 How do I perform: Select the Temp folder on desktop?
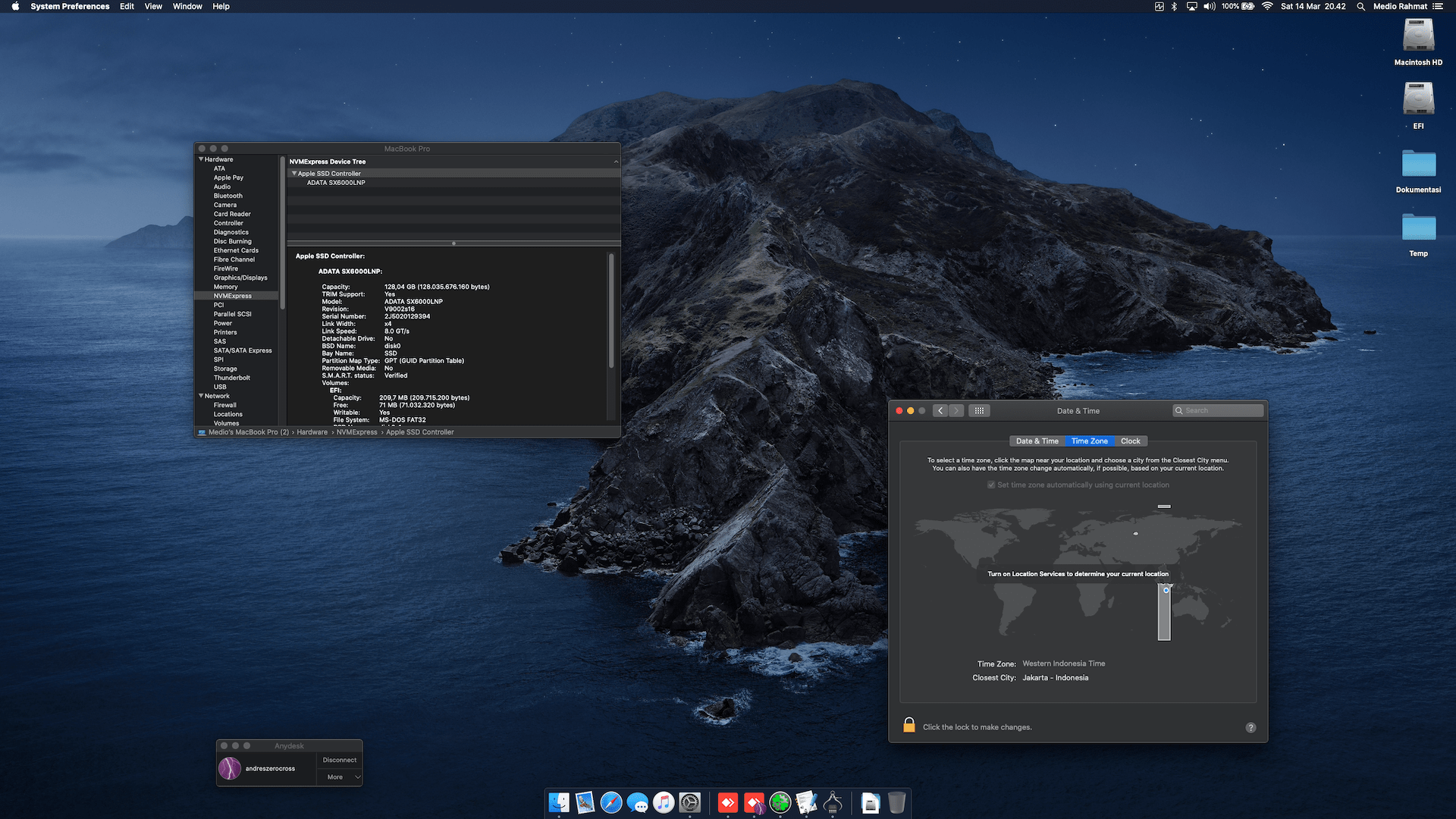[x=1418, y=227]
